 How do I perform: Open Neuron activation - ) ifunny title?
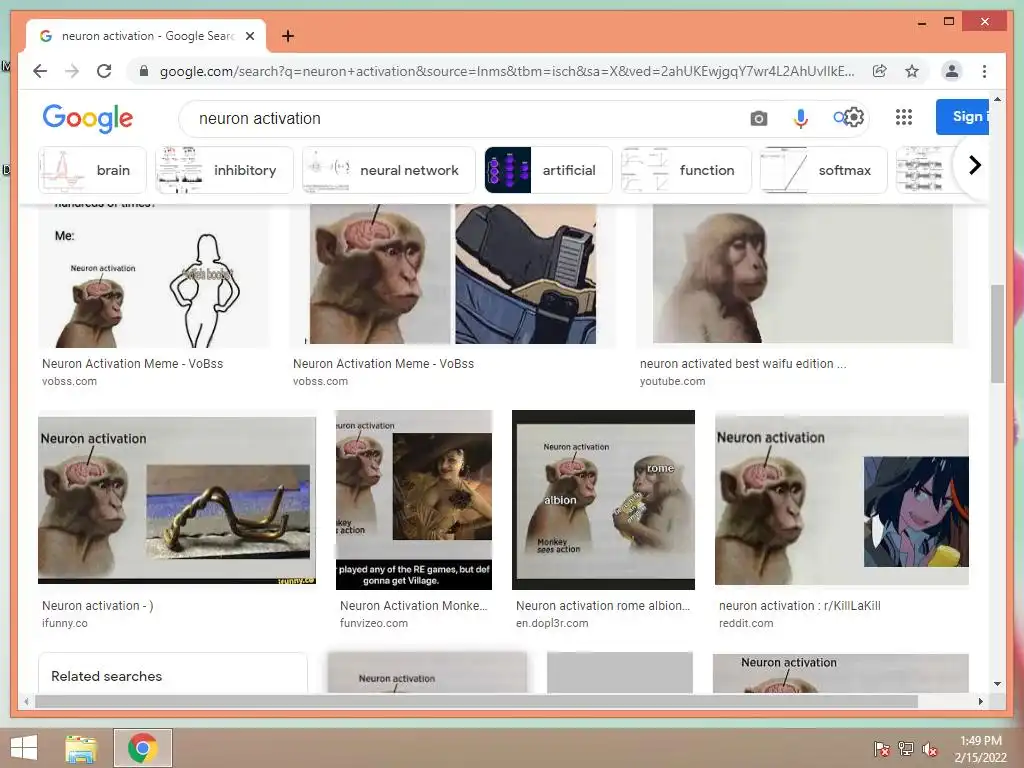[97, 605]
